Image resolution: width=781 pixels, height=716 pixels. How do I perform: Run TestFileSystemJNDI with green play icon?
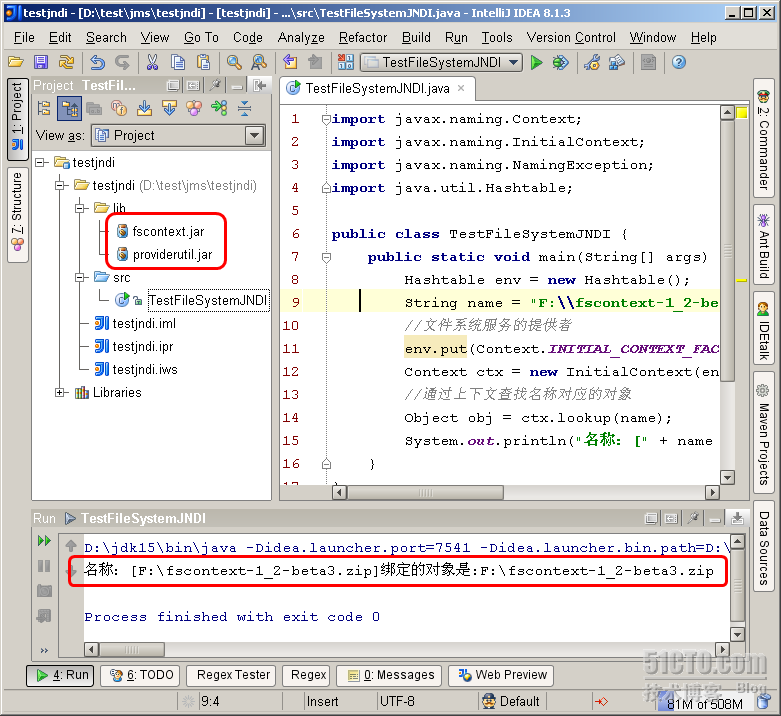(x=536, y=62)
